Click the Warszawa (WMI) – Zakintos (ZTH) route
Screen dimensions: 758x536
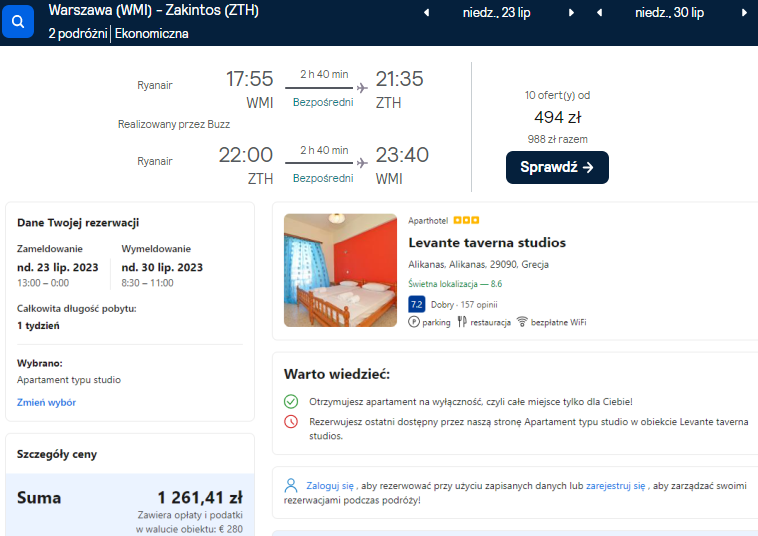(154, 10)
